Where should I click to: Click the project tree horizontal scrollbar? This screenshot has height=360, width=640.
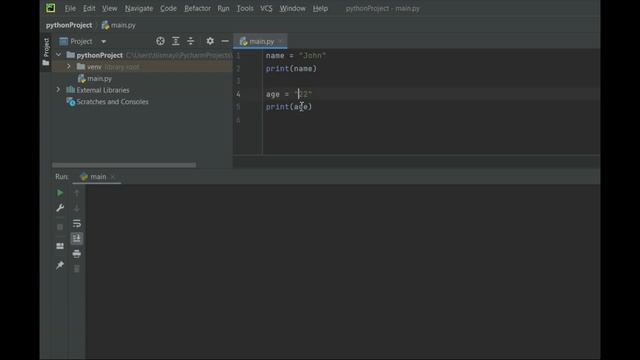click(124, 165)
